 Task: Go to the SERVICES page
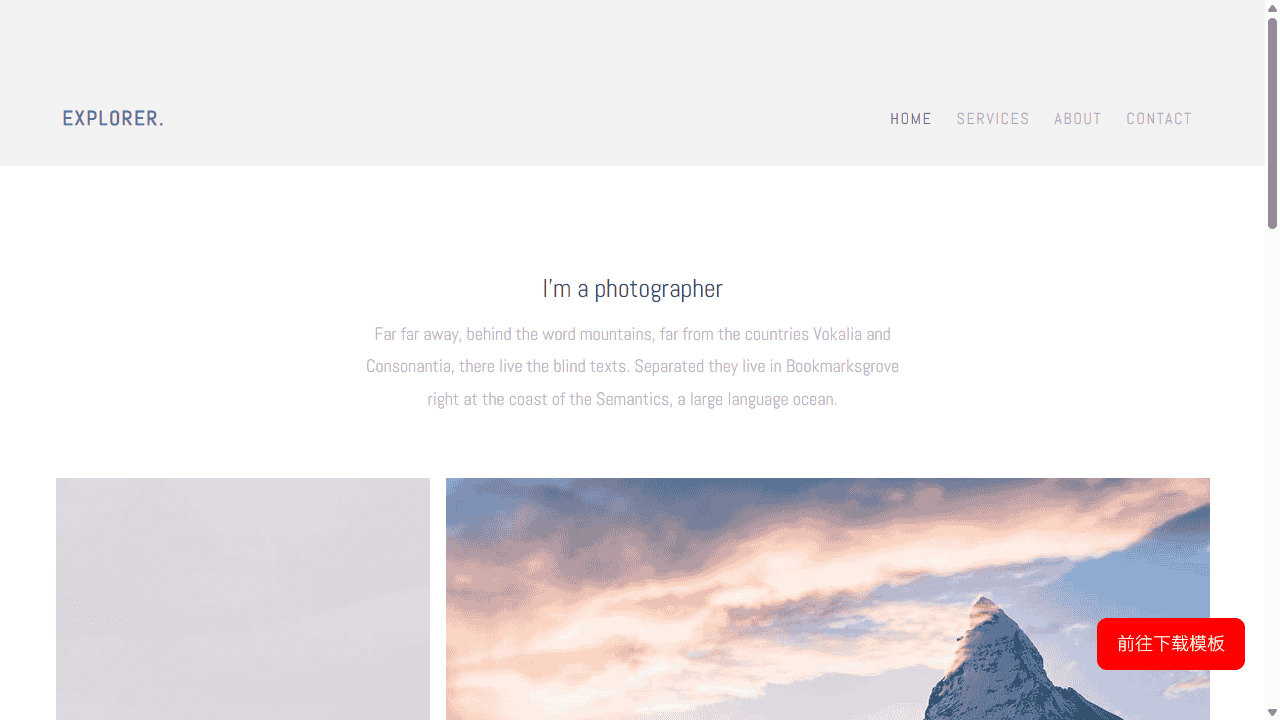click(993, 119)
